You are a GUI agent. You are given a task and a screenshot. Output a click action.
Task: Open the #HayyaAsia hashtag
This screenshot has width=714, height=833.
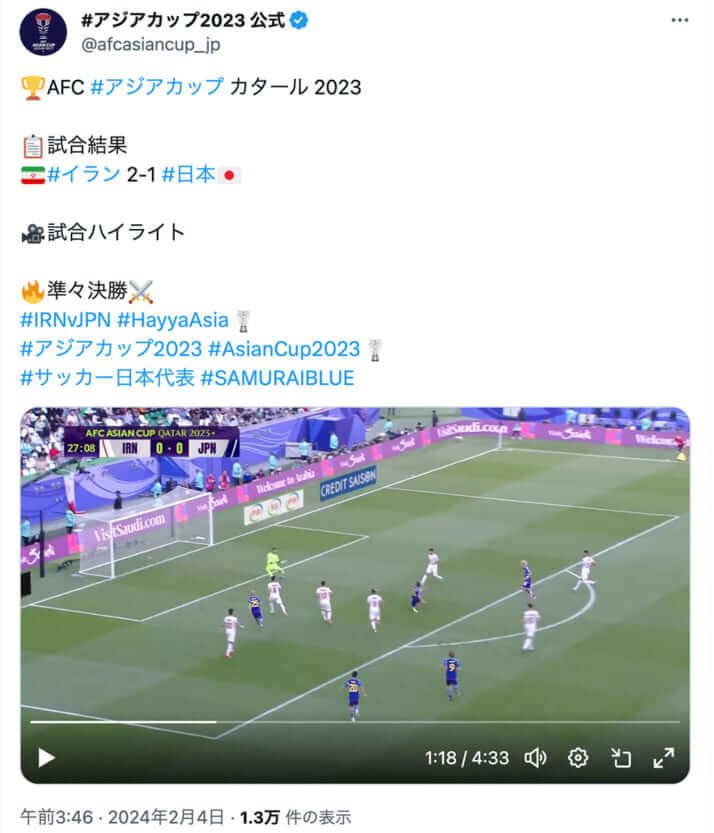[x=173, y=320]
